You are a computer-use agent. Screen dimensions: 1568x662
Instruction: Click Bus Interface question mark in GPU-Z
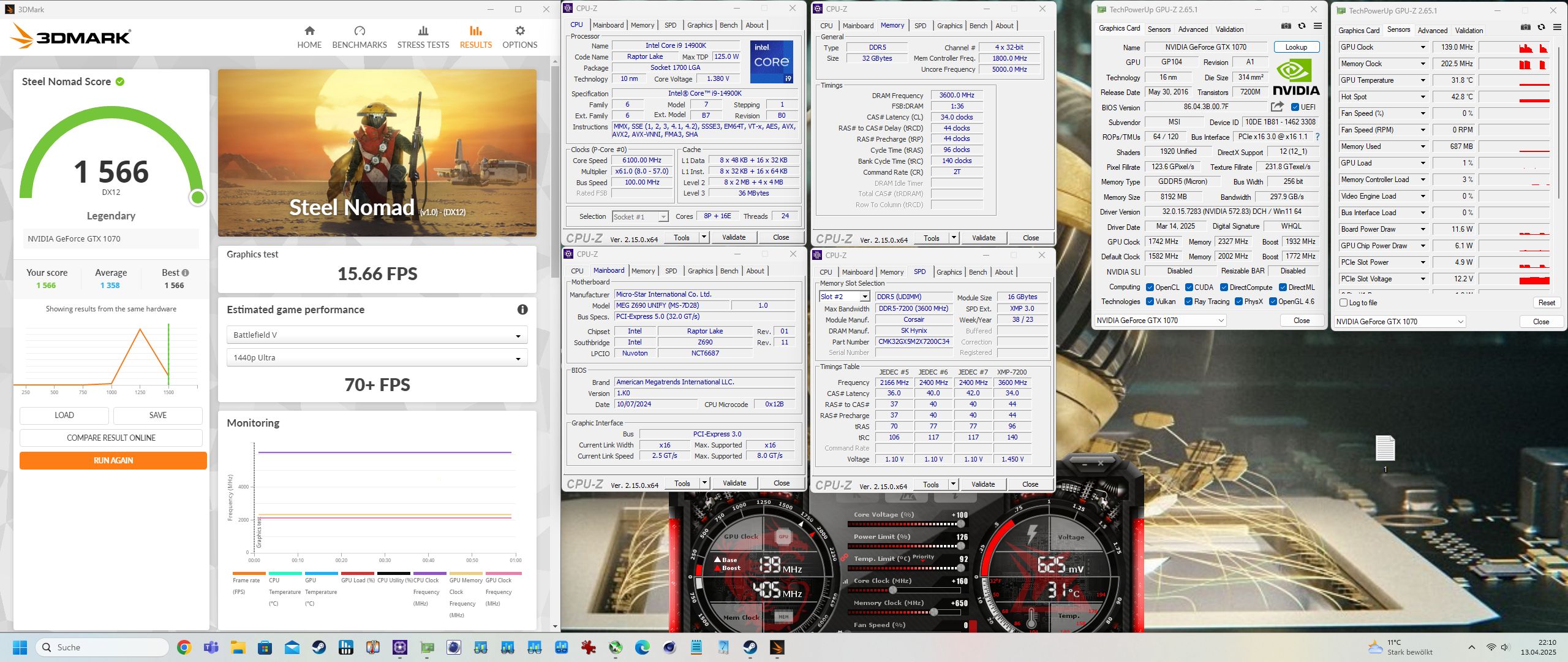tap(1317, 137)
